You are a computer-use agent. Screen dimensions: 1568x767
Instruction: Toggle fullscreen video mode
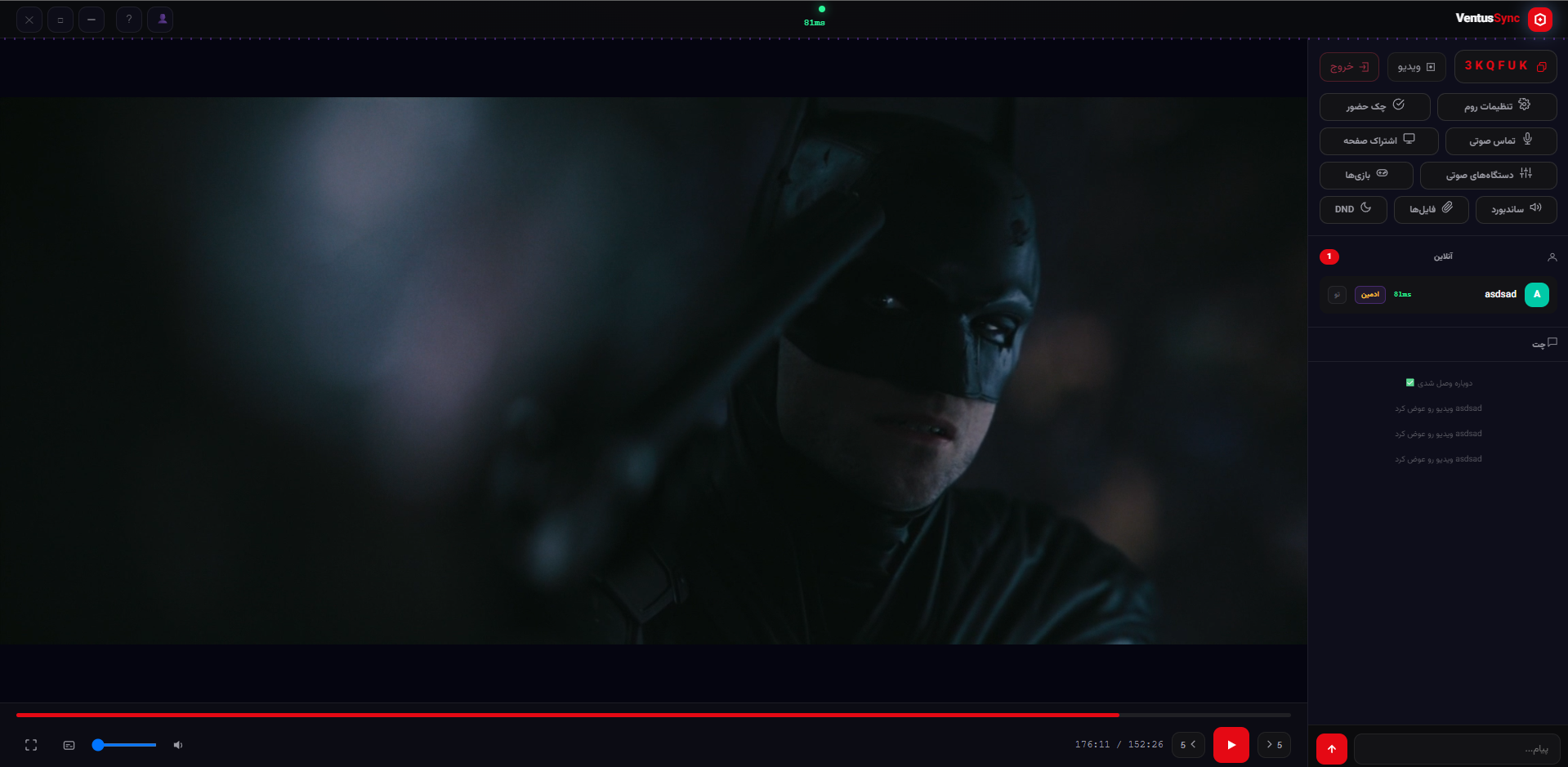[31, 745]
